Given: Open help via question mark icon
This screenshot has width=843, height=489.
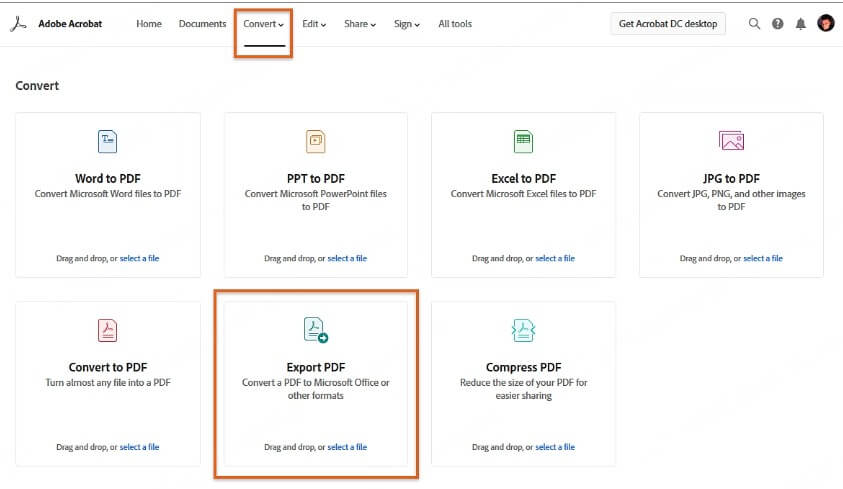Looking at the screenshot, I should tap(778, 24).
